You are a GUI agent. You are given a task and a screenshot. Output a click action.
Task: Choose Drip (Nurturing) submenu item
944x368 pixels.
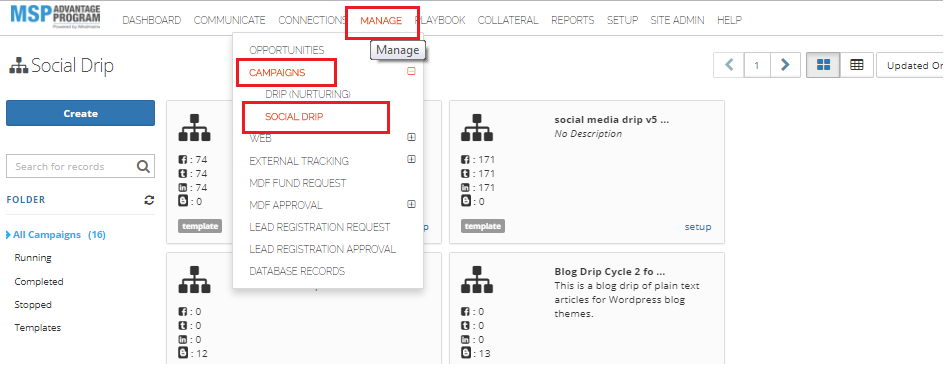click(x=308, y=95)
